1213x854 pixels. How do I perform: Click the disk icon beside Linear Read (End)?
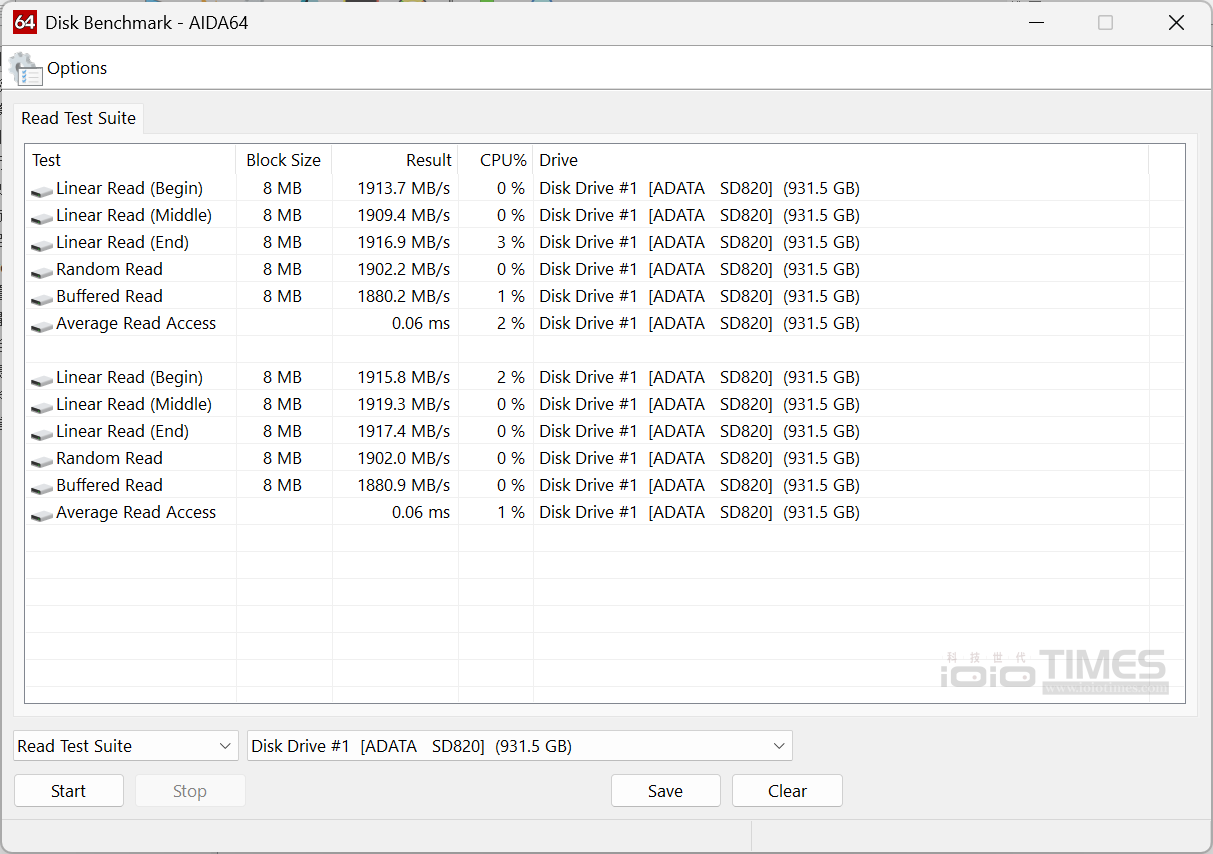(x=42, y=242)
